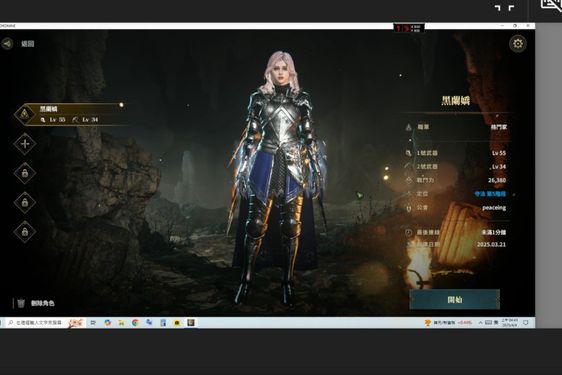Open the Task View taskbar icon
562x375 pixels.
[93, 323]
